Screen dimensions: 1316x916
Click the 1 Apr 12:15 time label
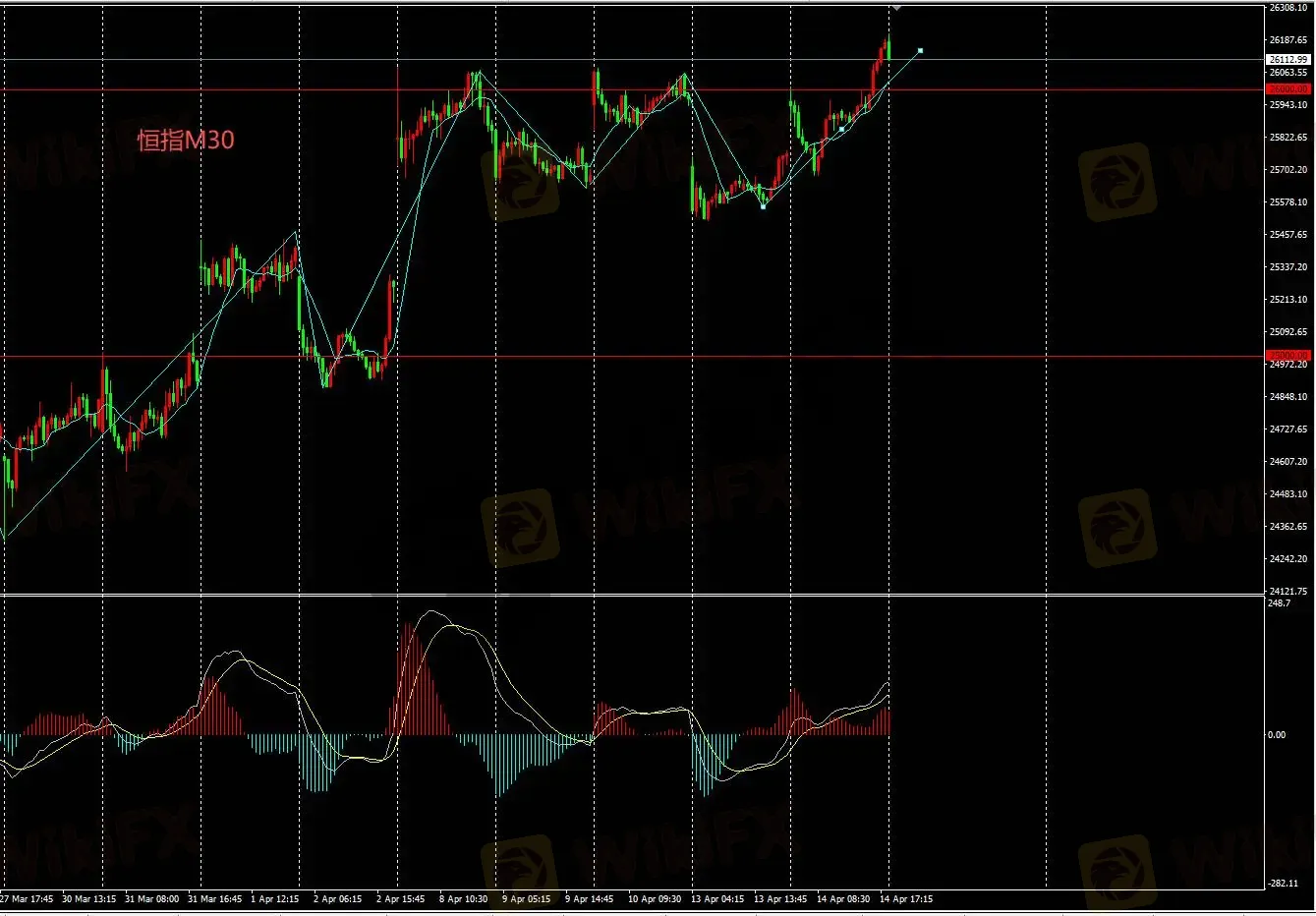(275, 899)
